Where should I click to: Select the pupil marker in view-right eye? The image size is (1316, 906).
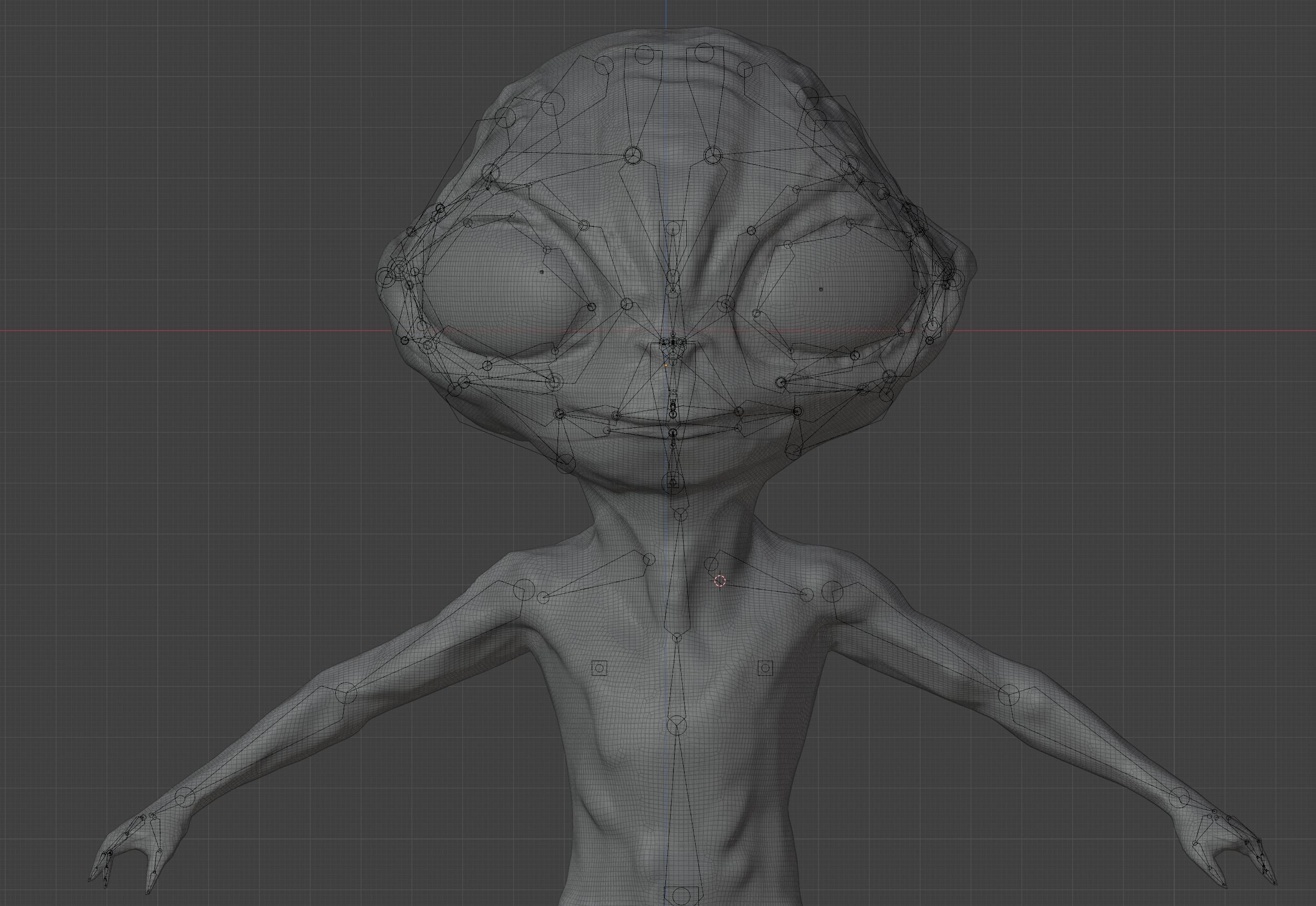[821, 289]
